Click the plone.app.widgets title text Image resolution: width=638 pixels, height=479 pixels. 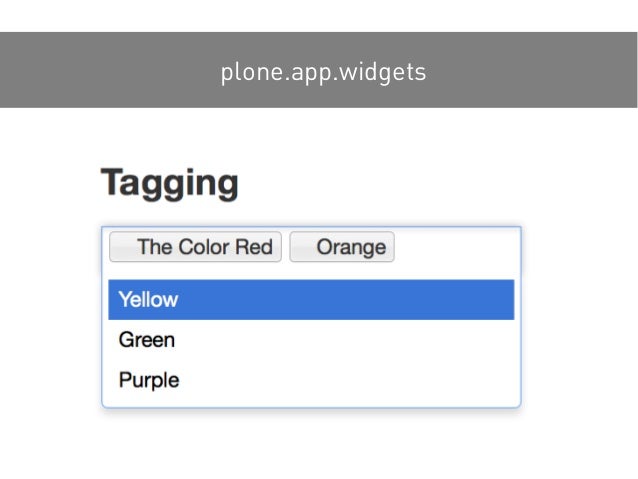tap(323, 72)
